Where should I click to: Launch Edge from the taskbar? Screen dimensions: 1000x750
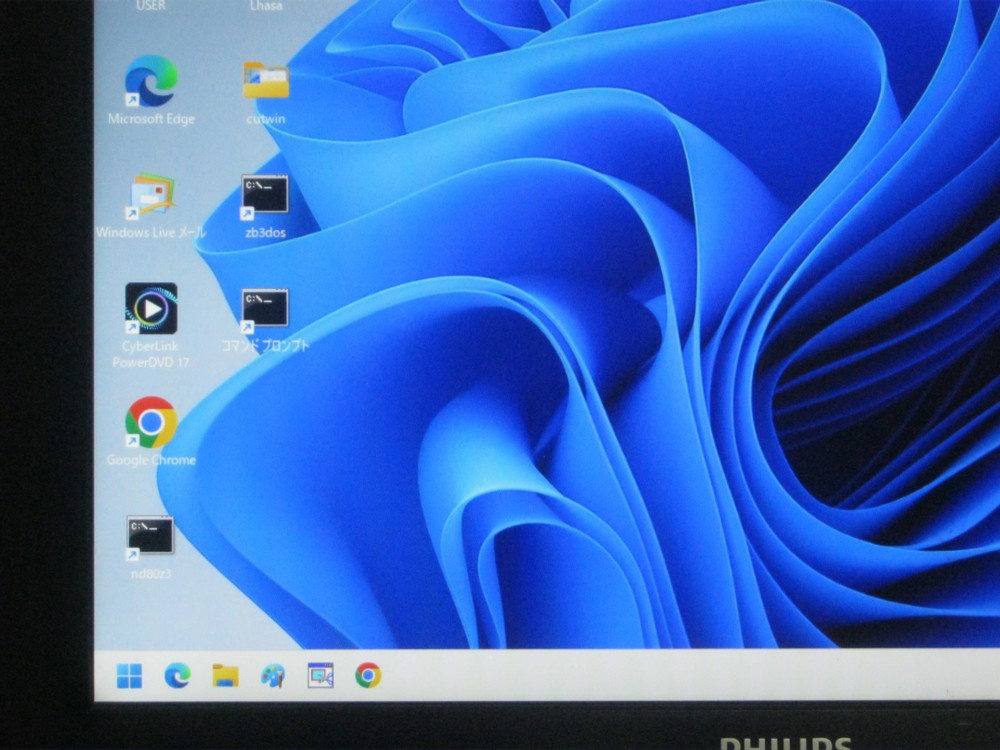point(177,676)
